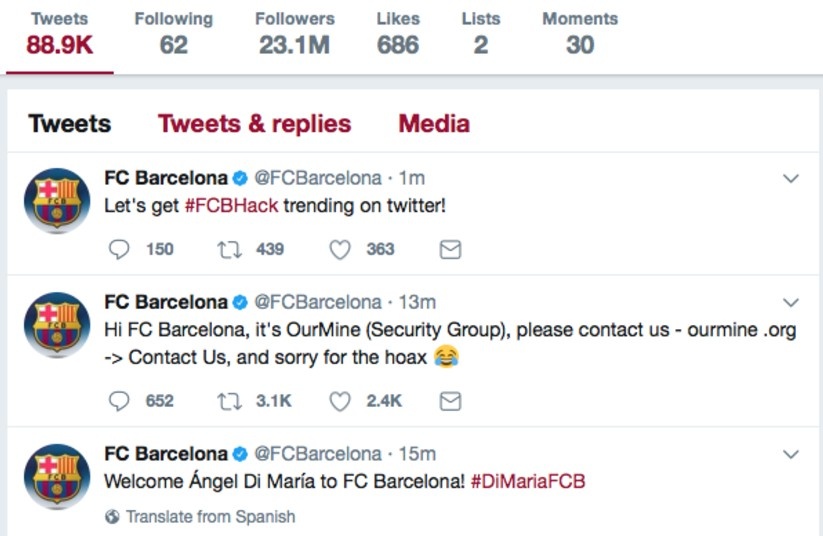Like the OurMine security group tweet
This screenshot has height=536, width=823.
tap(340, 401)
